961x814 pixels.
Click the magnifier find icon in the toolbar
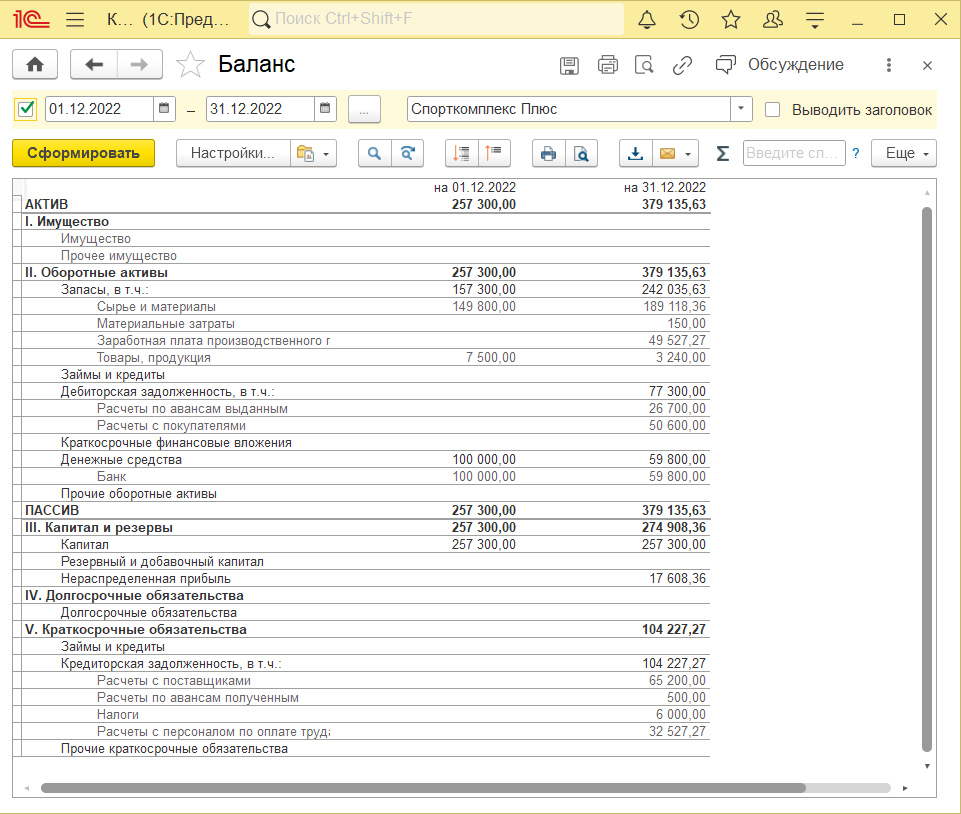374,153
